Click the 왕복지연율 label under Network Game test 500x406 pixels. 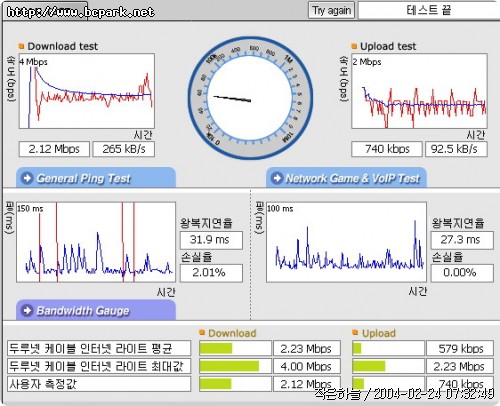pos(458,223)
